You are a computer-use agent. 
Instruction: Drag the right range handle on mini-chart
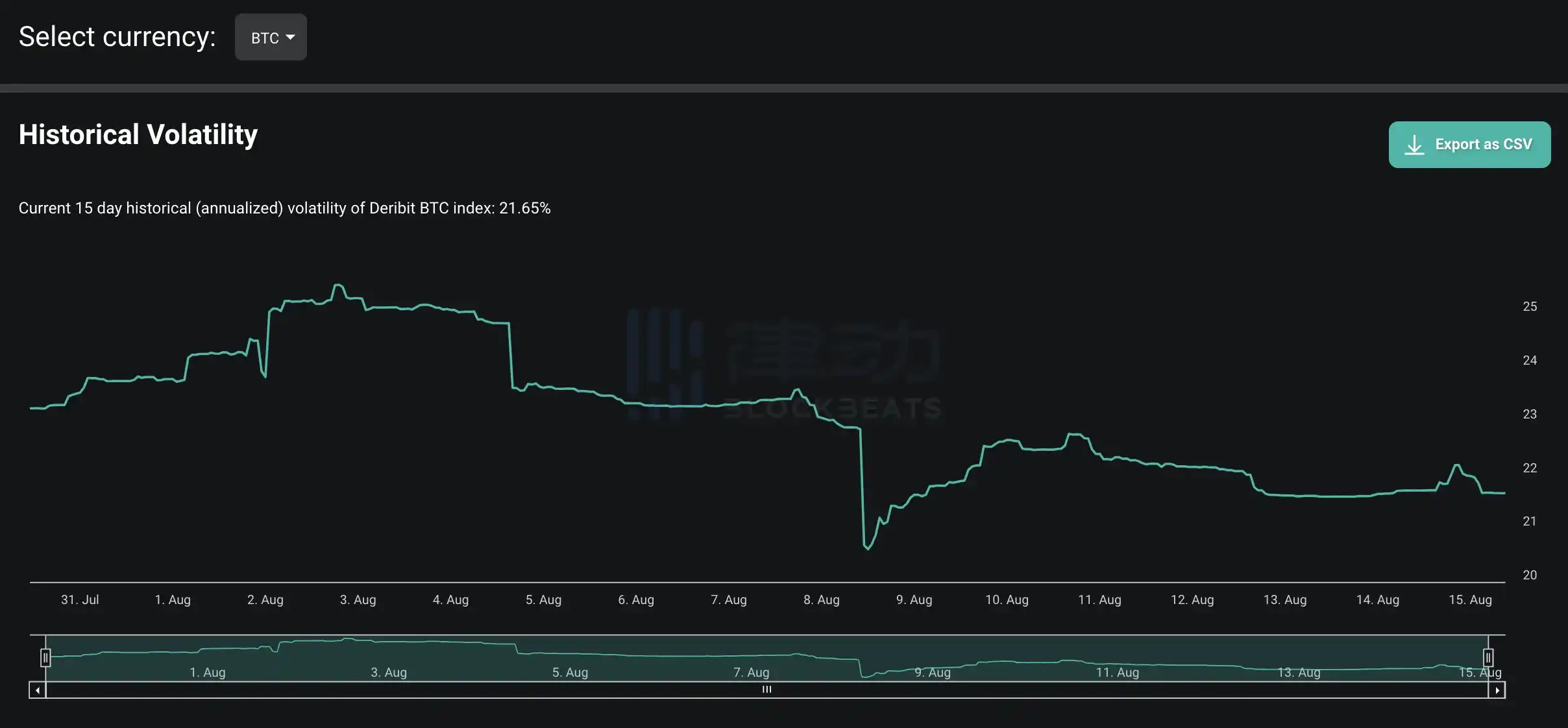point(1489,658)
